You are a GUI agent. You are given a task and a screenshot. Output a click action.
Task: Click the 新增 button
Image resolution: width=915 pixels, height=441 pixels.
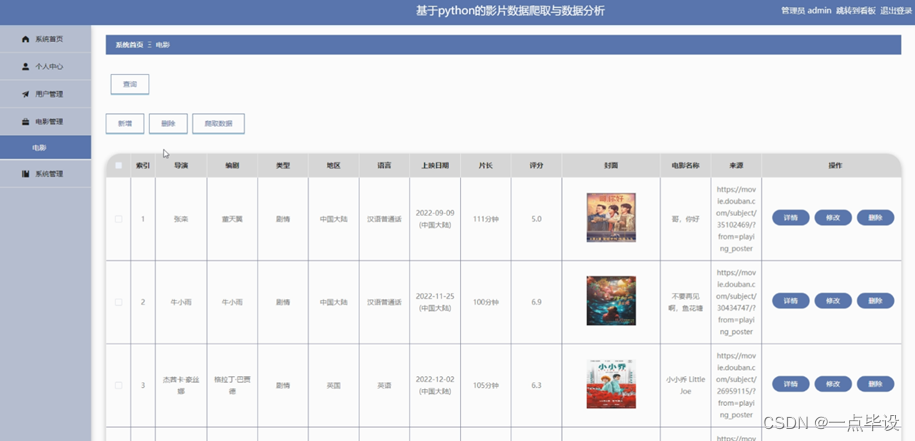[125, 124]
